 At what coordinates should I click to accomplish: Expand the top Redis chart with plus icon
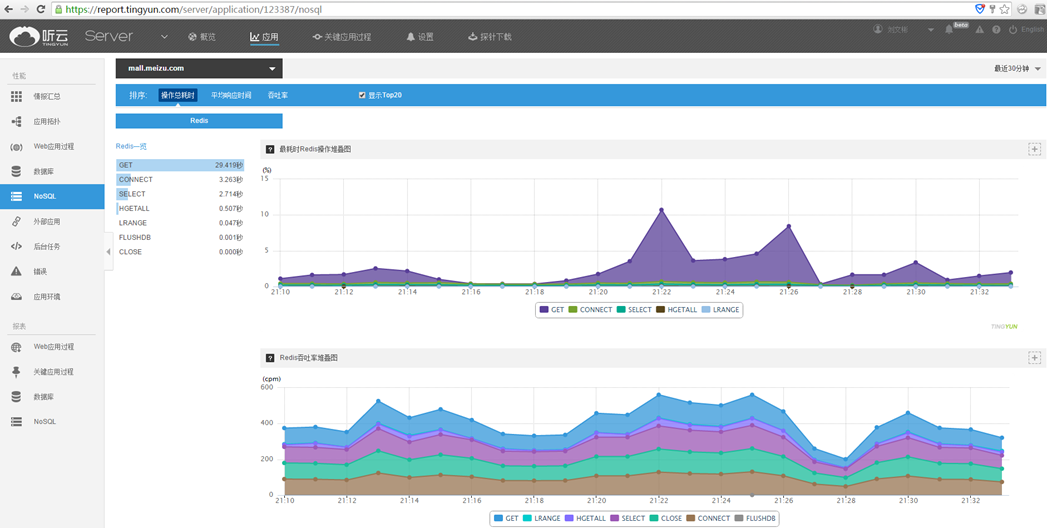click(1035, 149)
